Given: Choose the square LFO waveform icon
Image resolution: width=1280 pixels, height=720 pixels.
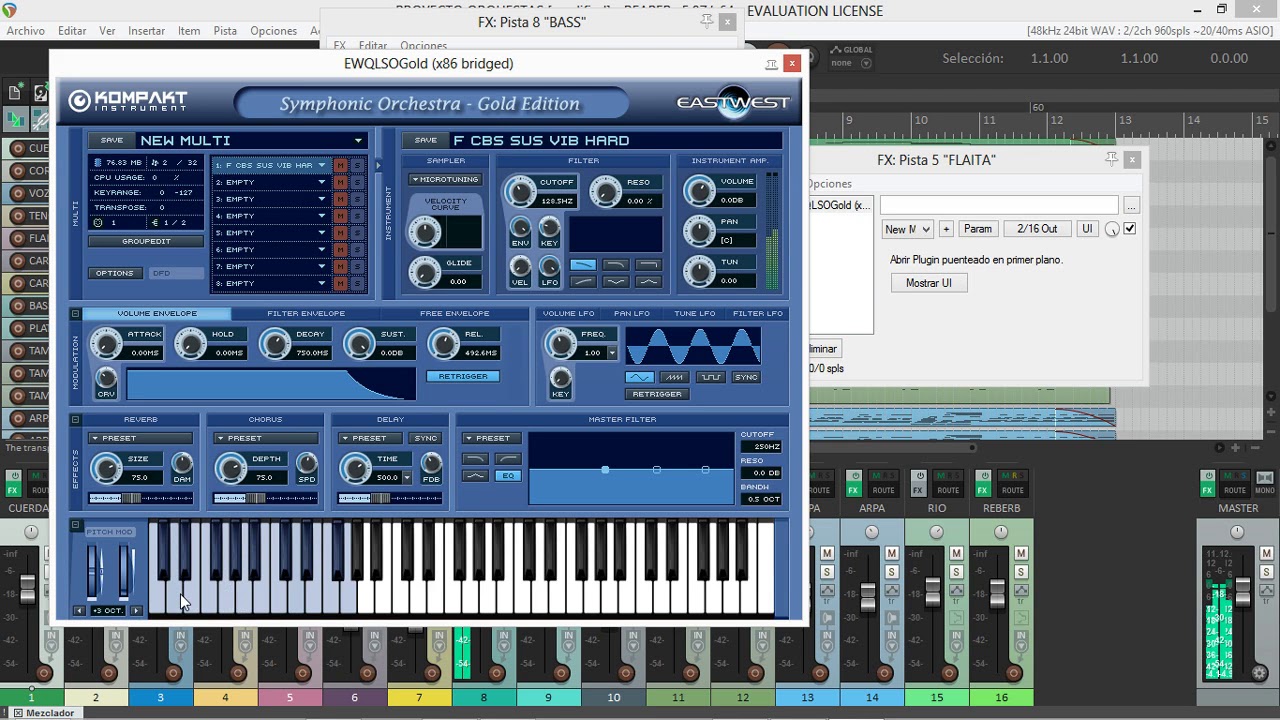Looking at the screenshot, I should [x=711, y=377].
